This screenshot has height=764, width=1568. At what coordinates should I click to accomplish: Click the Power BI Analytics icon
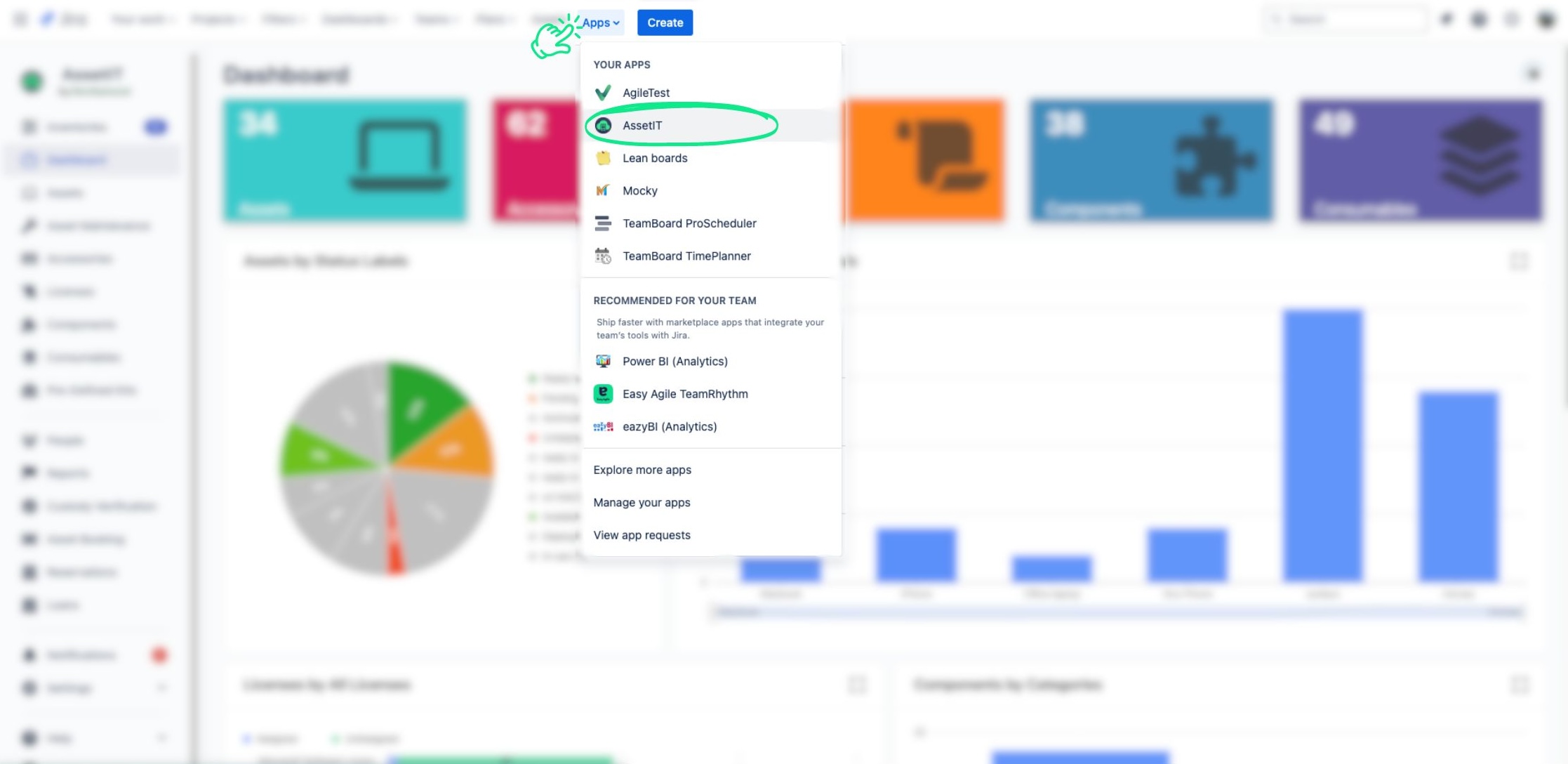coord(601,361)
